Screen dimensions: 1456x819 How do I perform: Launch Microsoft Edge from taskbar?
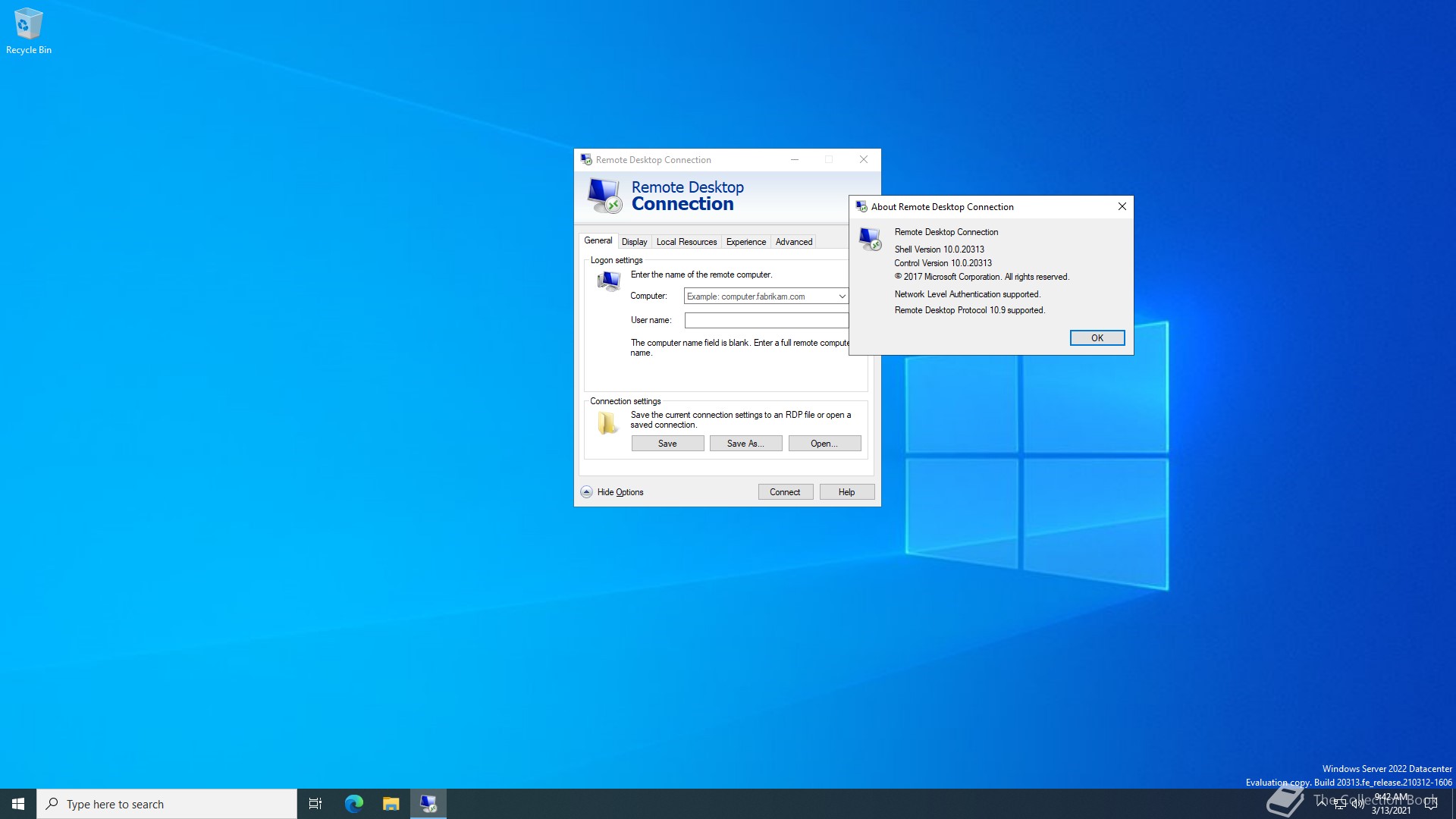point(353,804)
